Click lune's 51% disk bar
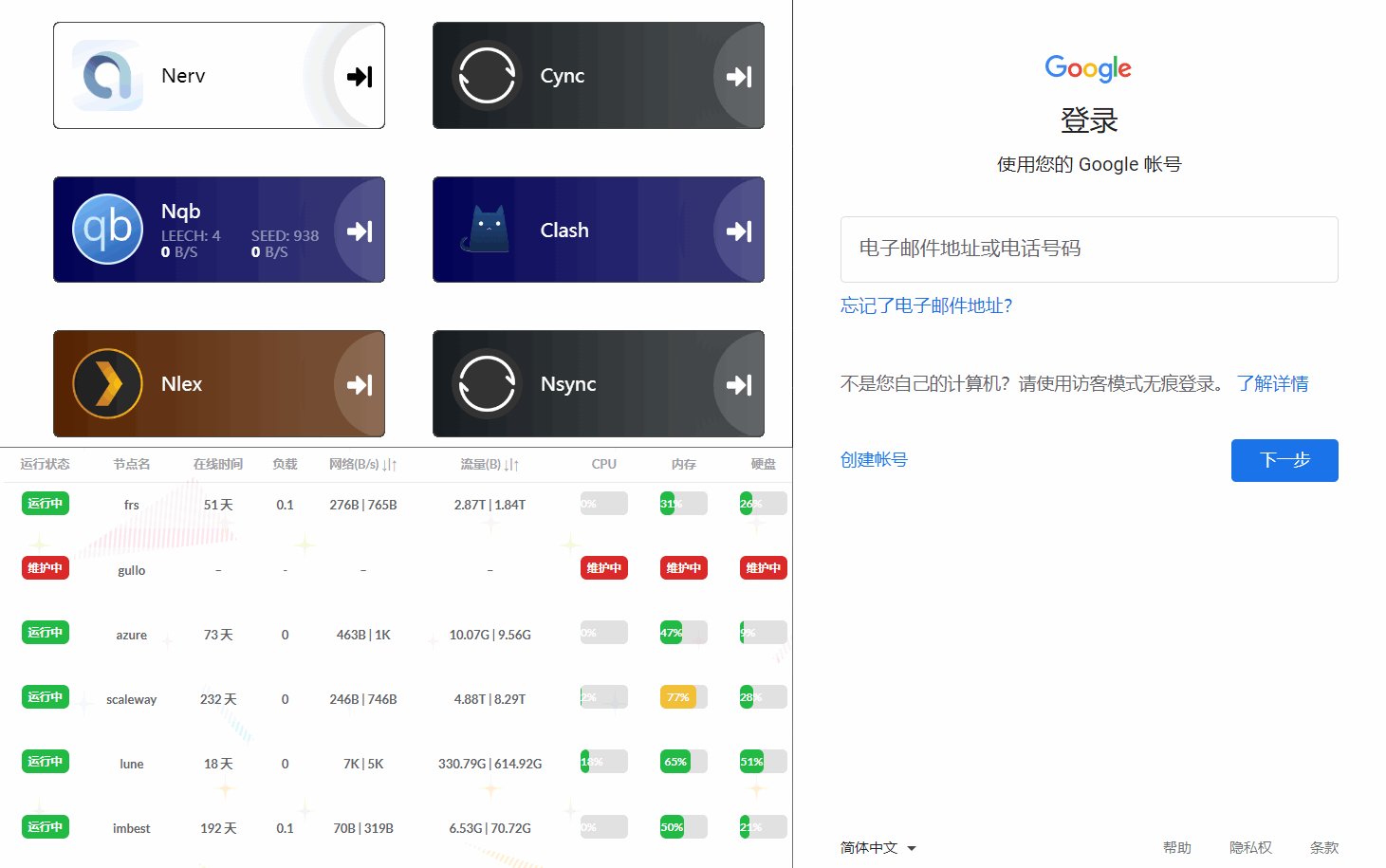1386x868 pixels. click(x=764, y=762)
